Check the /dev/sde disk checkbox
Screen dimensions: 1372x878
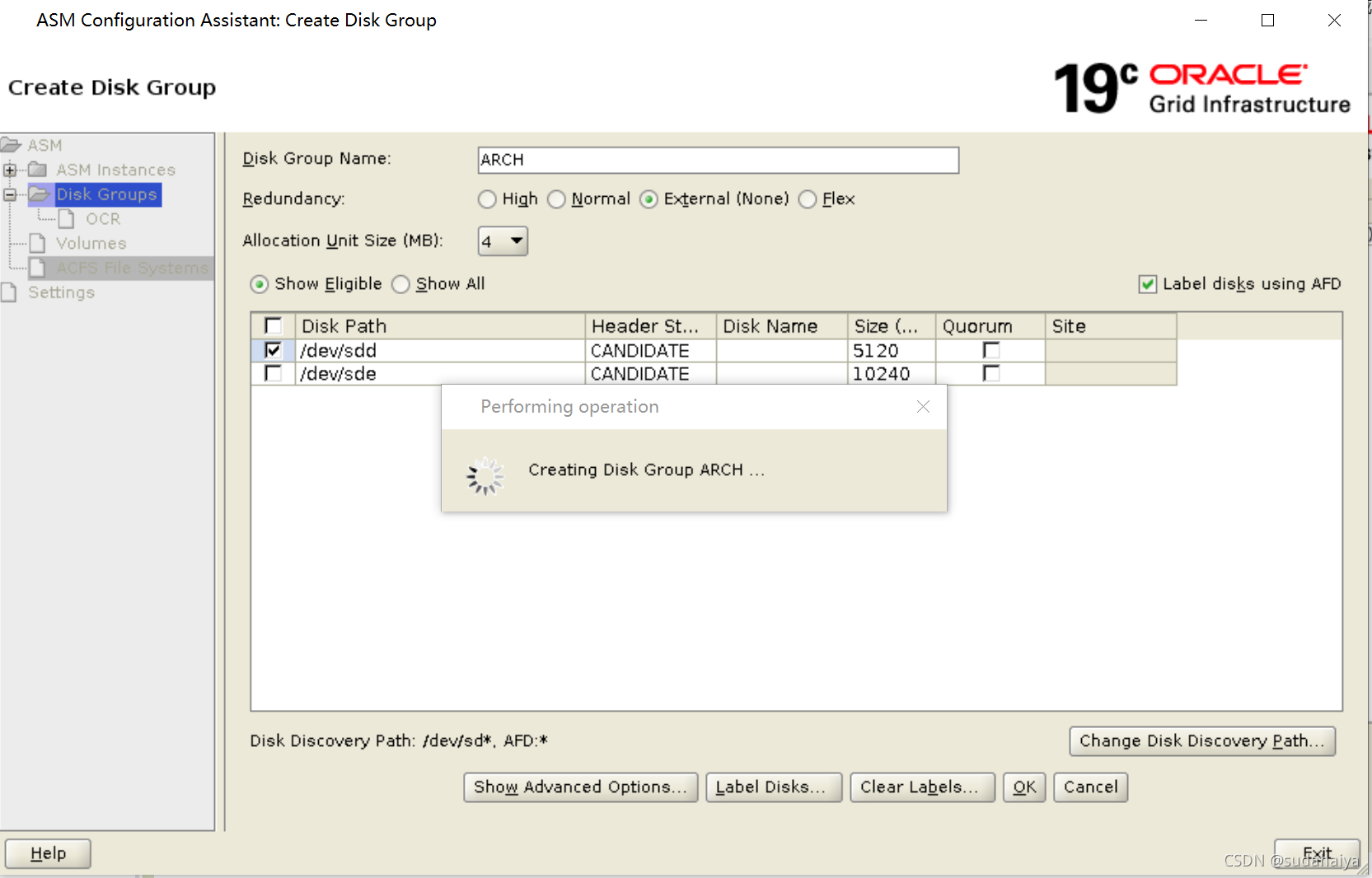click(273, 373)
